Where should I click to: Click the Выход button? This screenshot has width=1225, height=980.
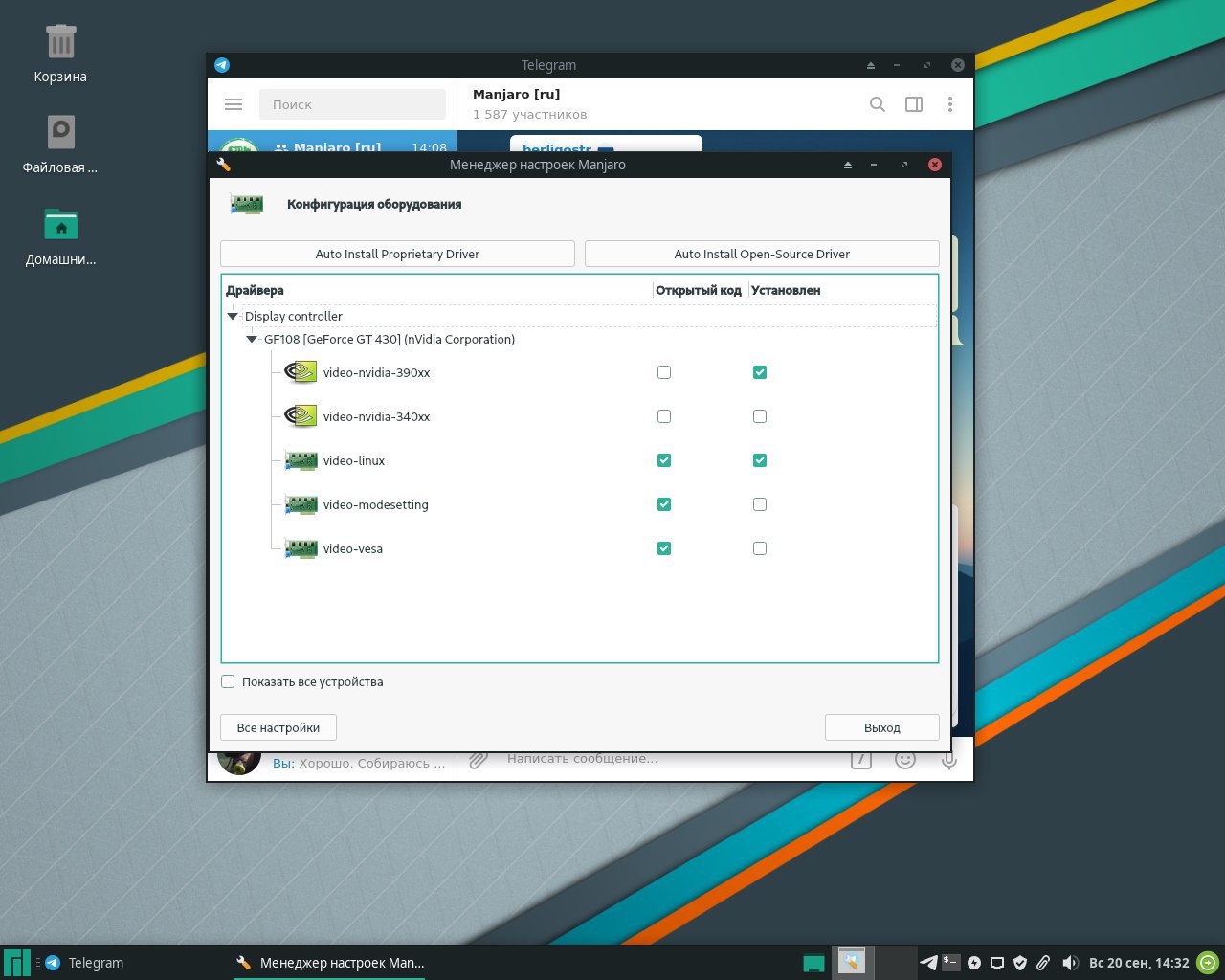point(881,727)
